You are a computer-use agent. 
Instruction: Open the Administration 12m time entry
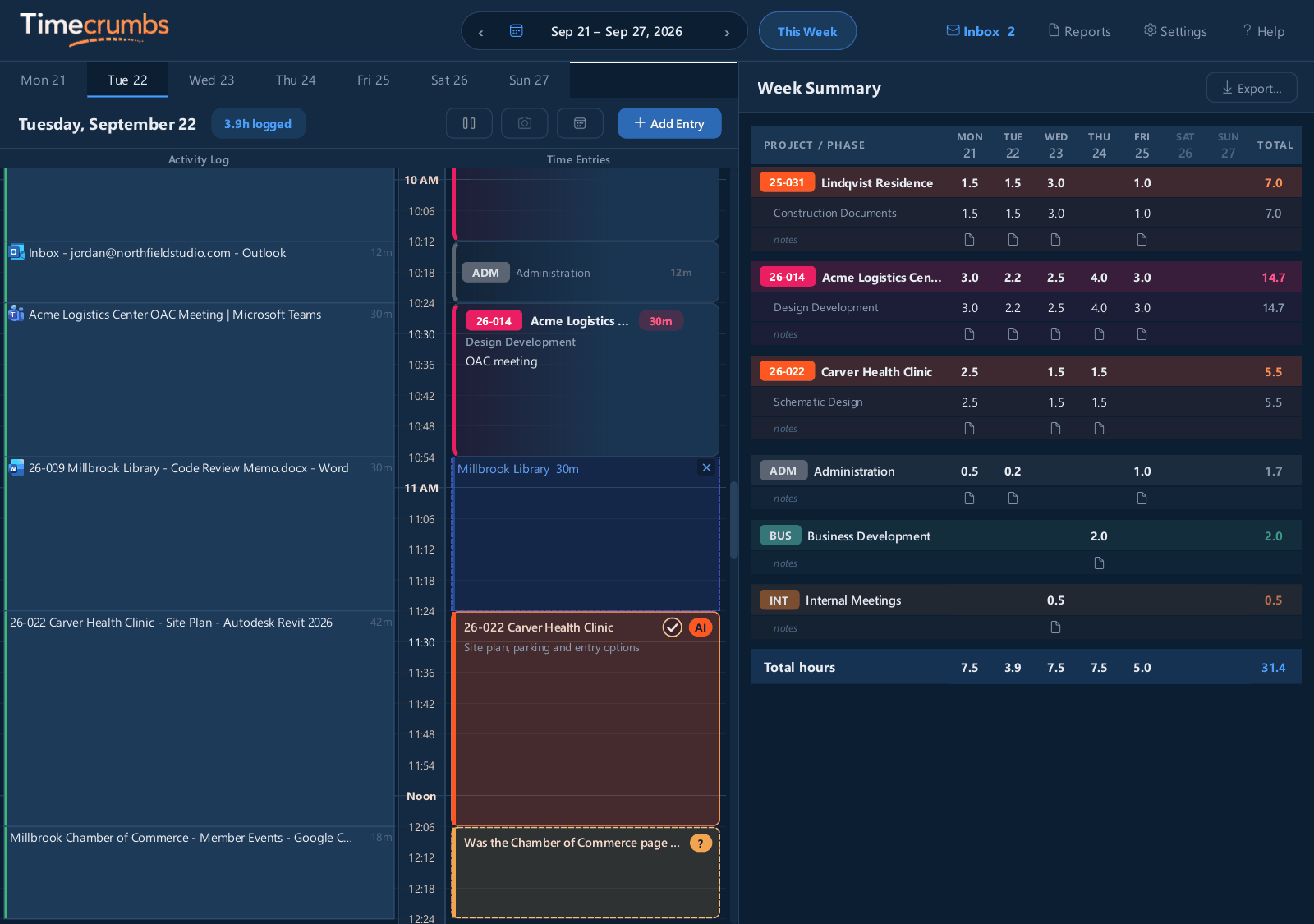pyautogui.click(x=586, y=272)
